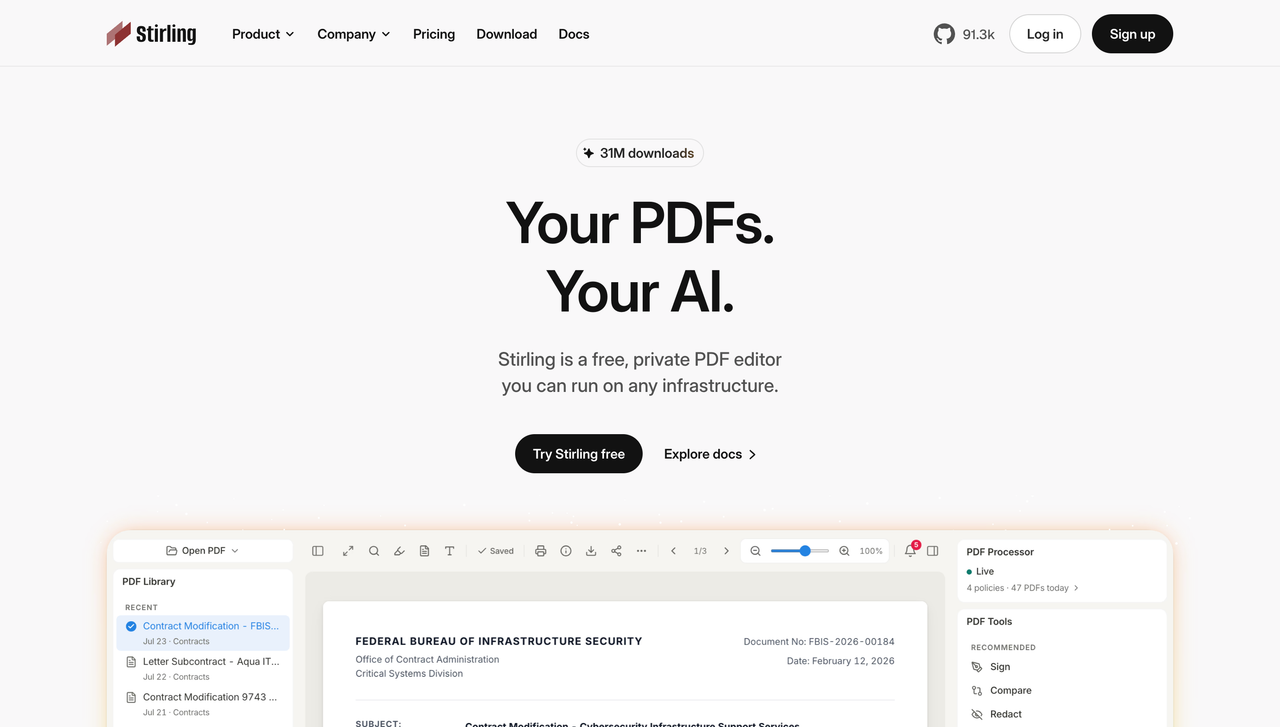Click the Office of Contract Administration line
The height and width of the screenshot is (727, 1280).
(427, 659)
